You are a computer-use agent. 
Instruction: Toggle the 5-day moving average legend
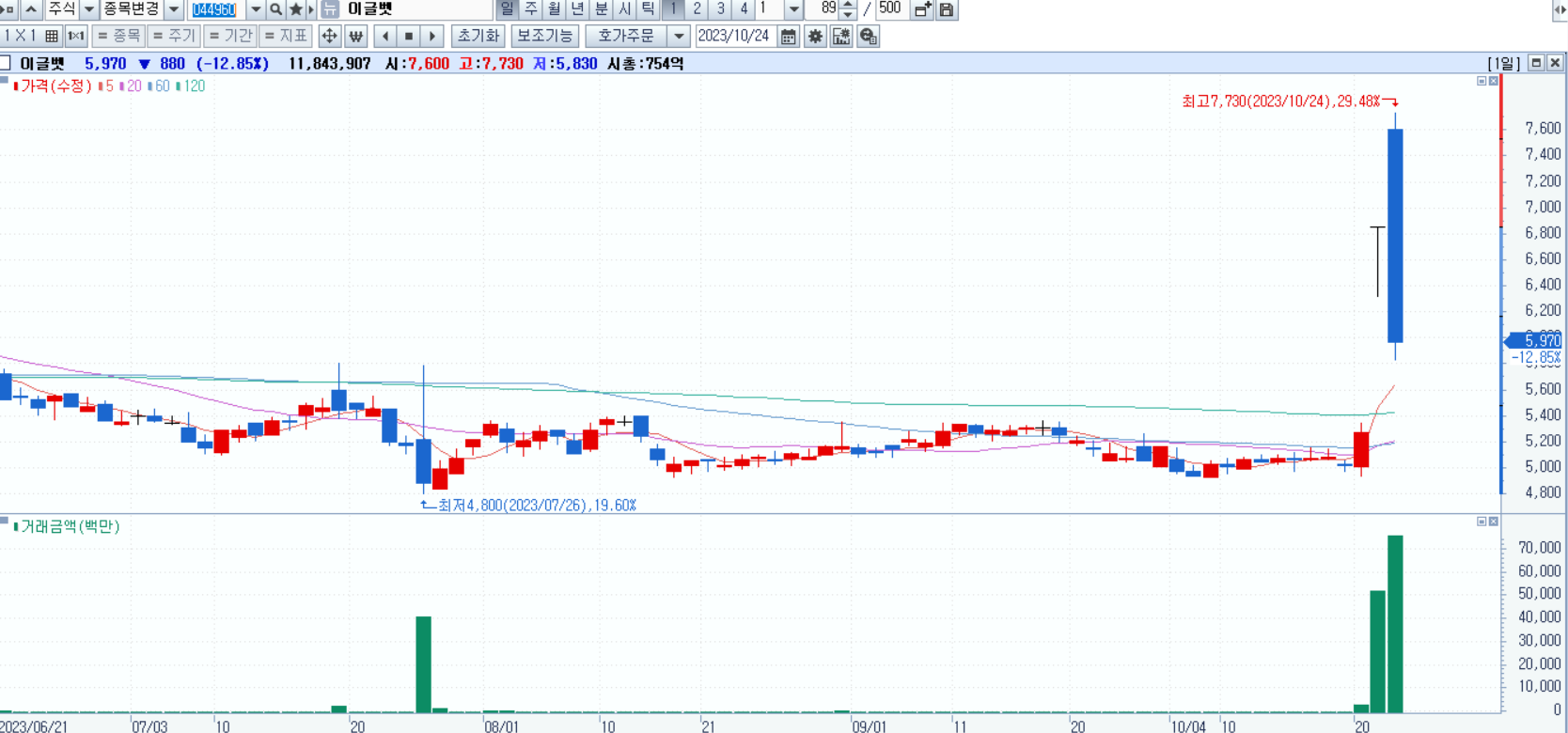pos(106,86)
